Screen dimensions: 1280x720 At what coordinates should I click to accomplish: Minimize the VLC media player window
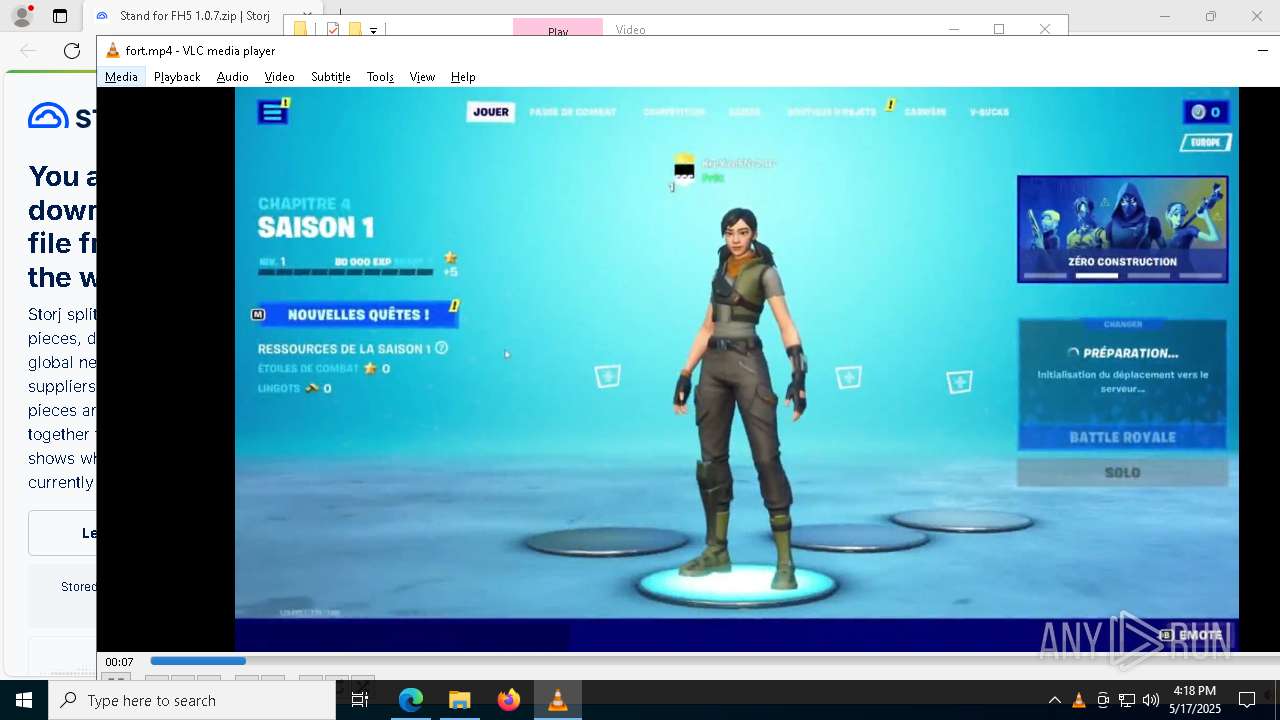coord(1262,51)
